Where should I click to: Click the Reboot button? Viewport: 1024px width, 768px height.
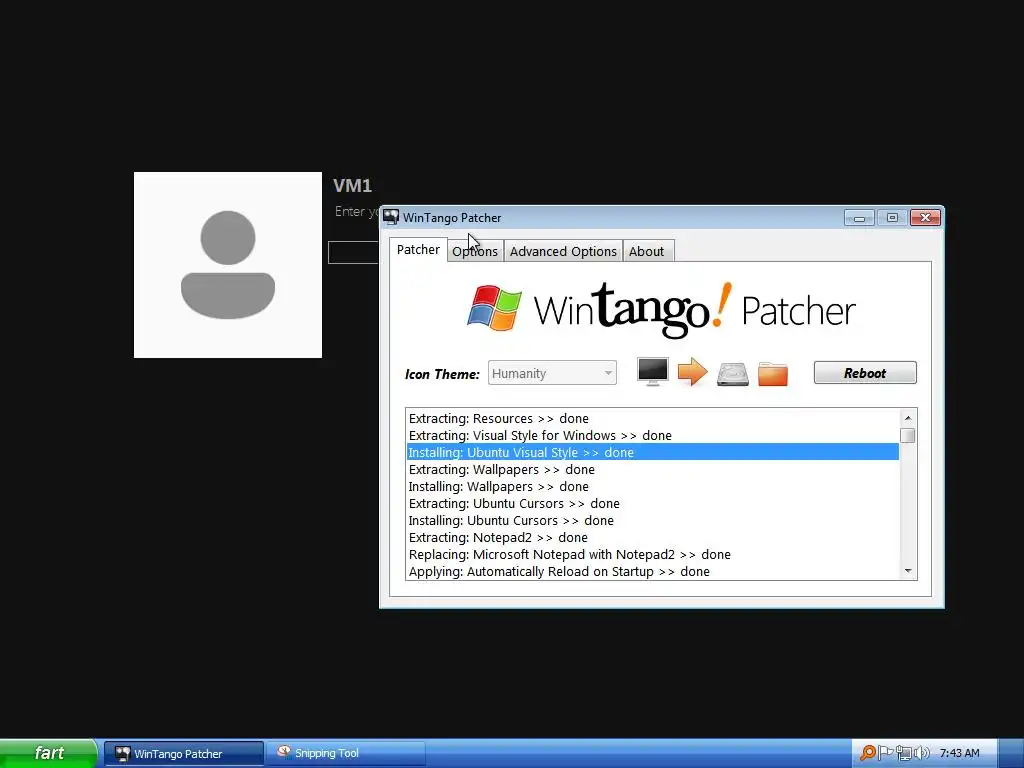tap(865, 373)
